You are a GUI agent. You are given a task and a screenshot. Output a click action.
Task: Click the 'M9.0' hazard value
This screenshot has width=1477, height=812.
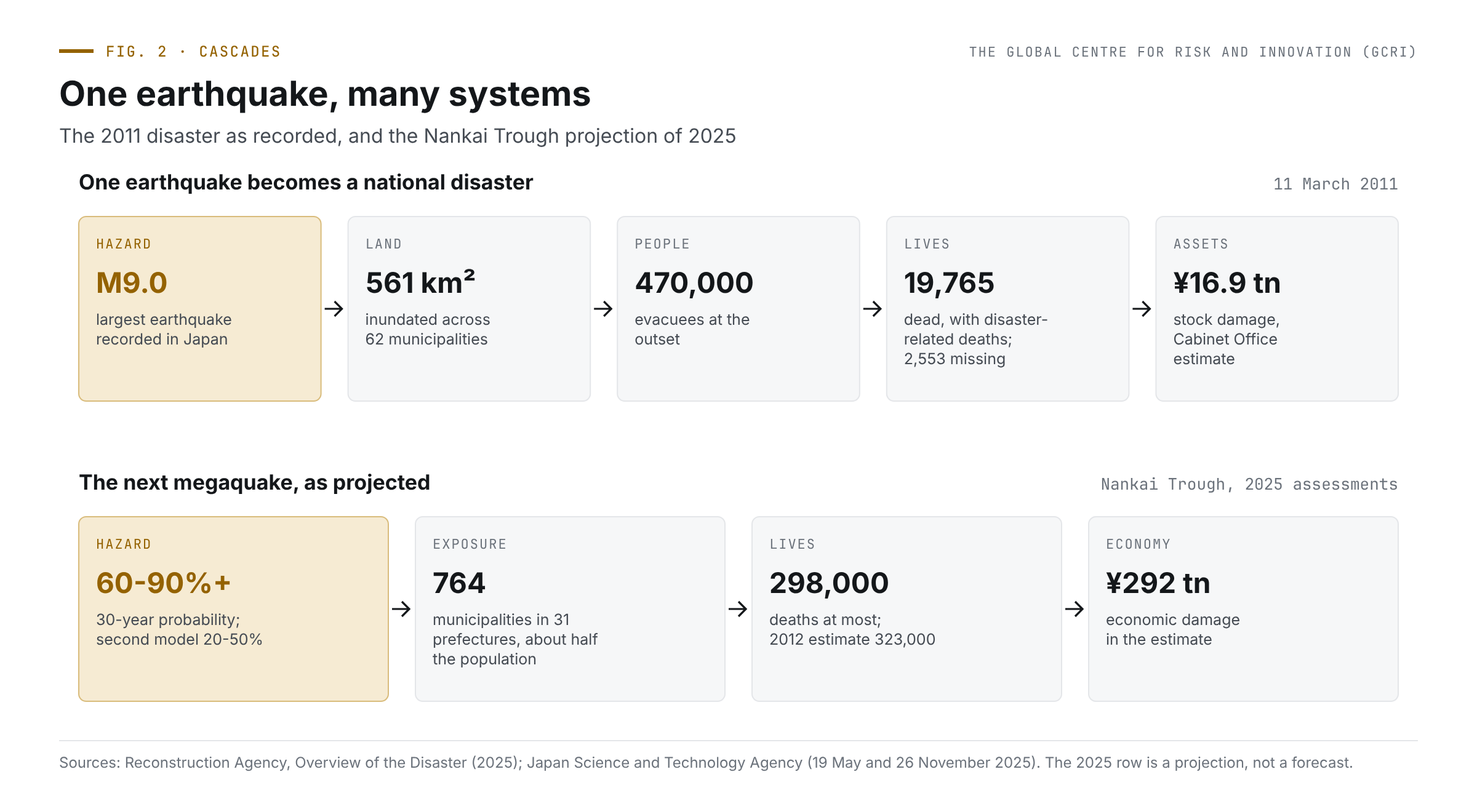click(x=132, y=283)
